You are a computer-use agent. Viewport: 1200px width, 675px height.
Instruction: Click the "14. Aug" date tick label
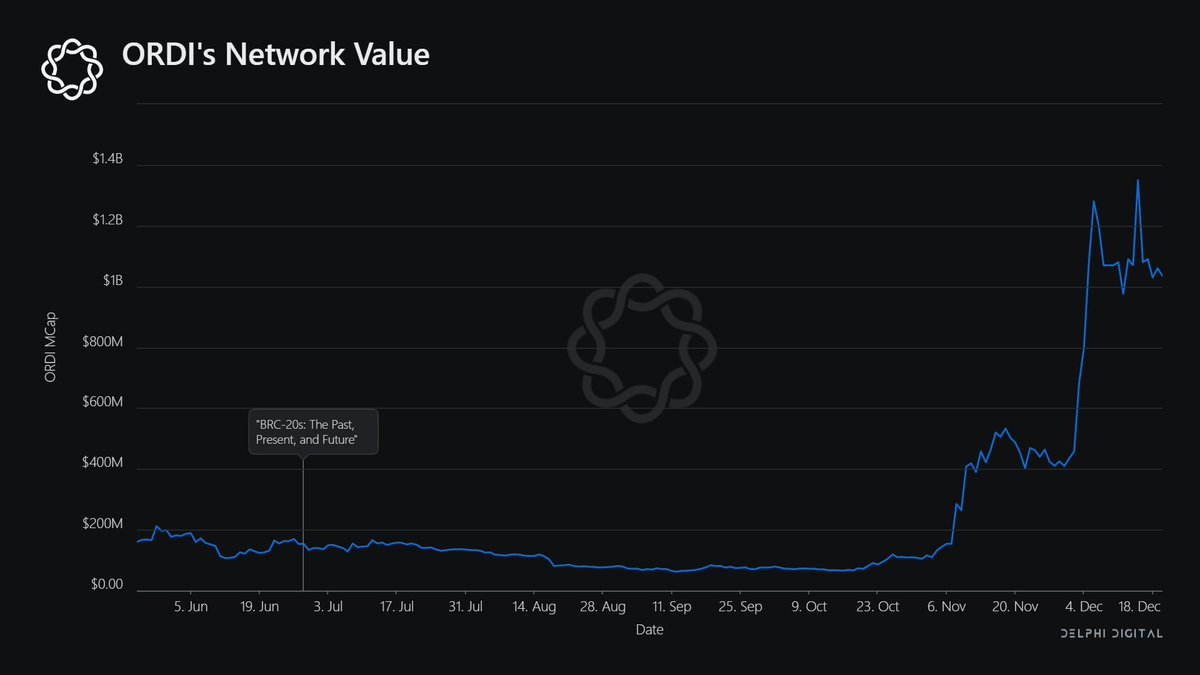(x=535, y=606)
